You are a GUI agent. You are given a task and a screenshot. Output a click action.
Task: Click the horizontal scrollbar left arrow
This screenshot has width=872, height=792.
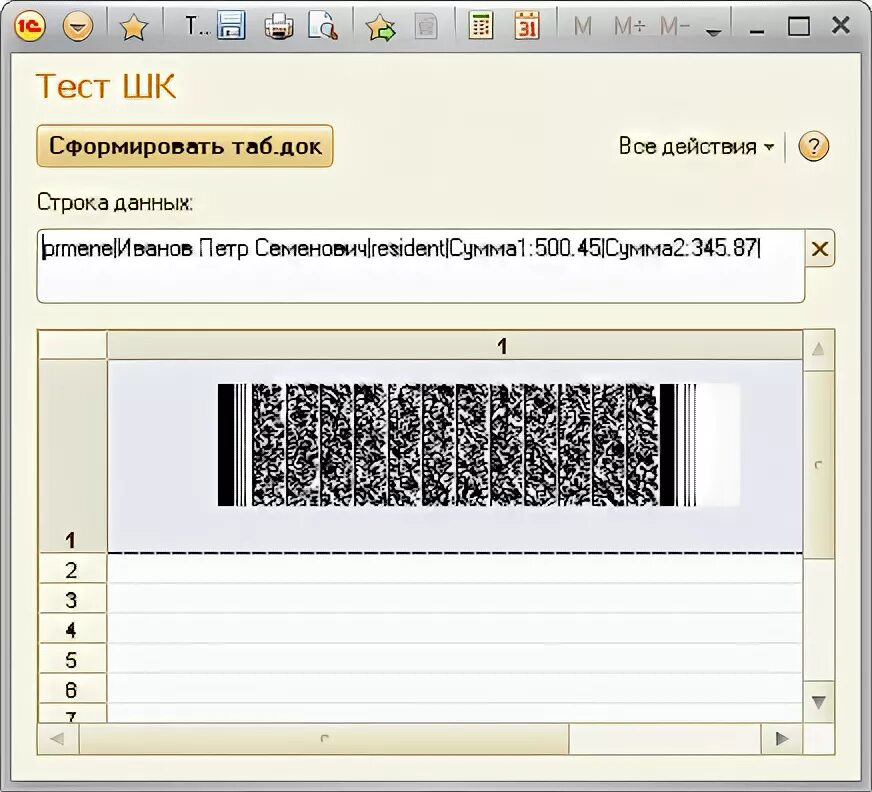[x=57, y=739]
